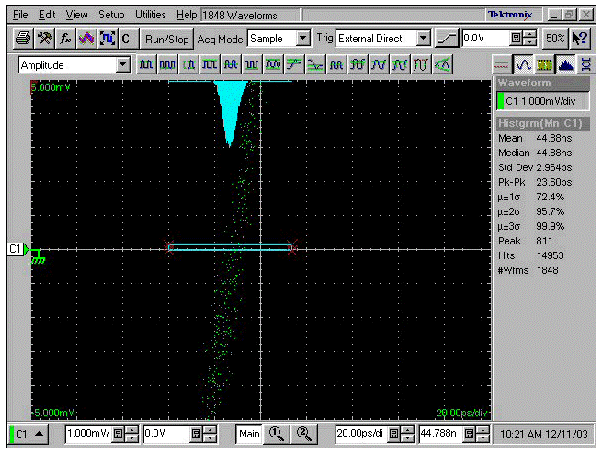The image size is (602, 450).
Task: Click the 10:21 AM 12/11/03 clock readout
Action: pos(544,434)
